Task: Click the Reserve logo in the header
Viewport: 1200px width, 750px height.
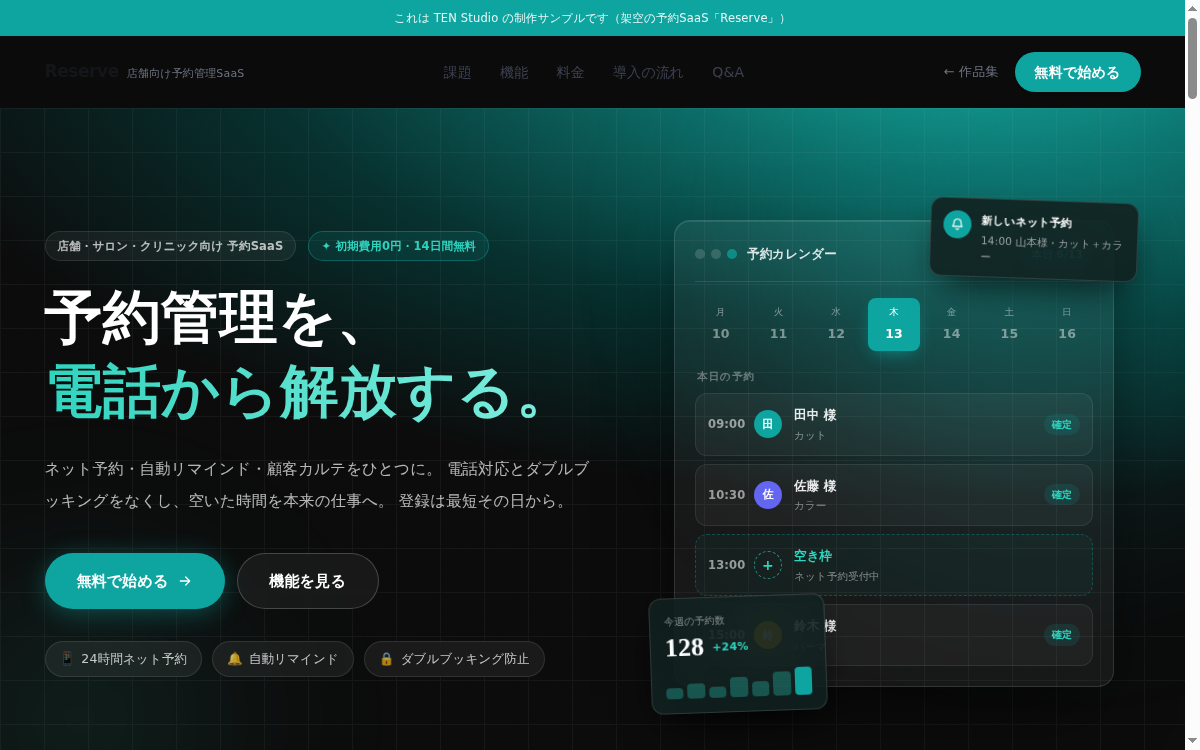Action: [82, 71]
